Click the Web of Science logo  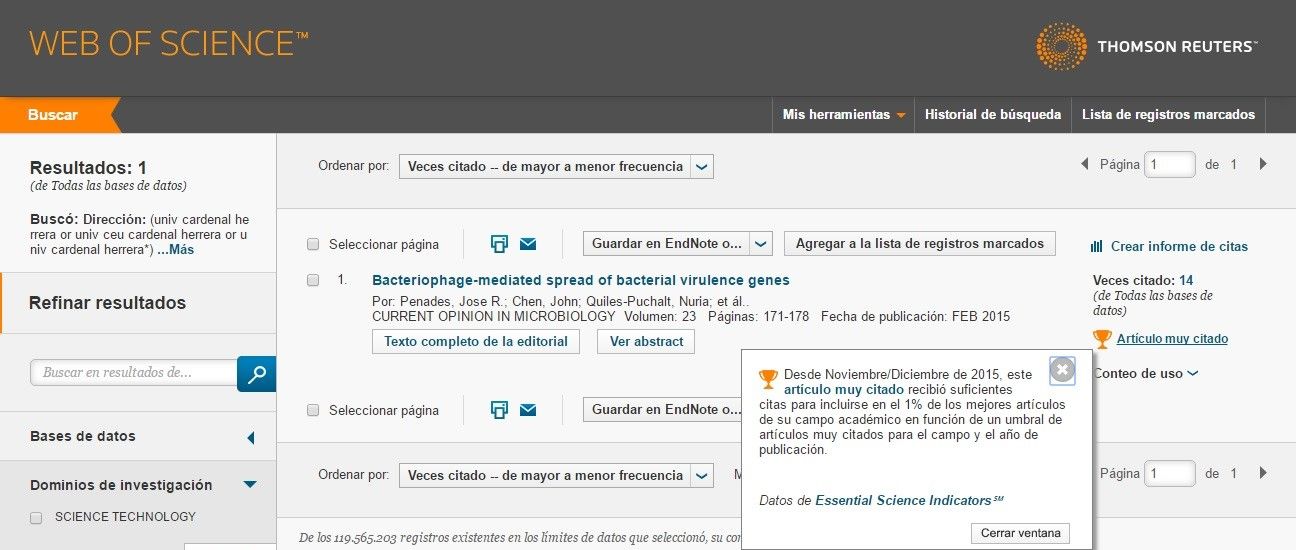click(x=169, y=43)
